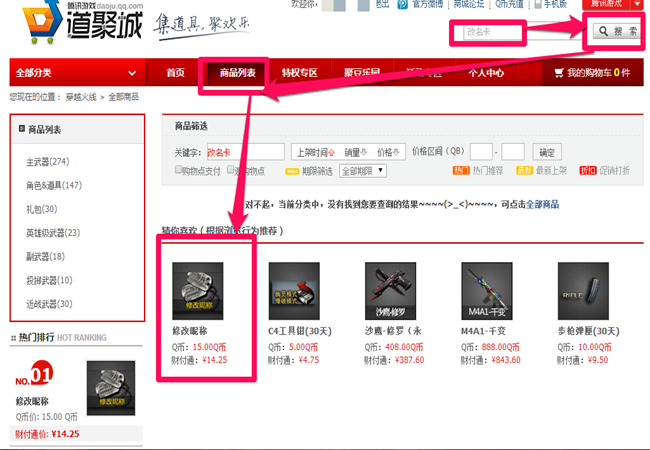Click the 888.00Q币 price of M4A1-千变
Image resolution: width=650 pixels, height=450 pixels.
point(500,347)
